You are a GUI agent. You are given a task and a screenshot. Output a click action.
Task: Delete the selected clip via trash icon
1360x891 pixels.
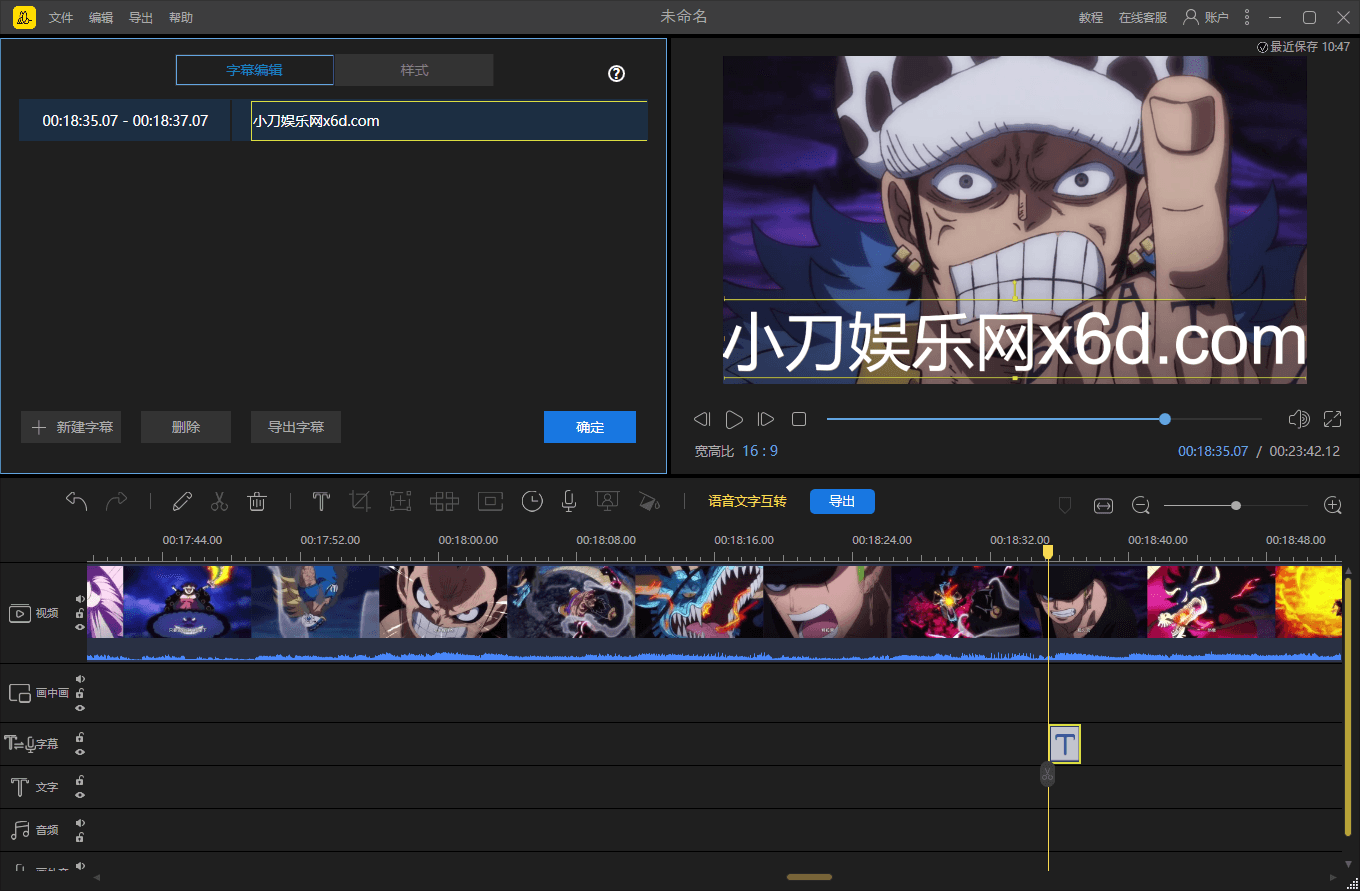257,501
